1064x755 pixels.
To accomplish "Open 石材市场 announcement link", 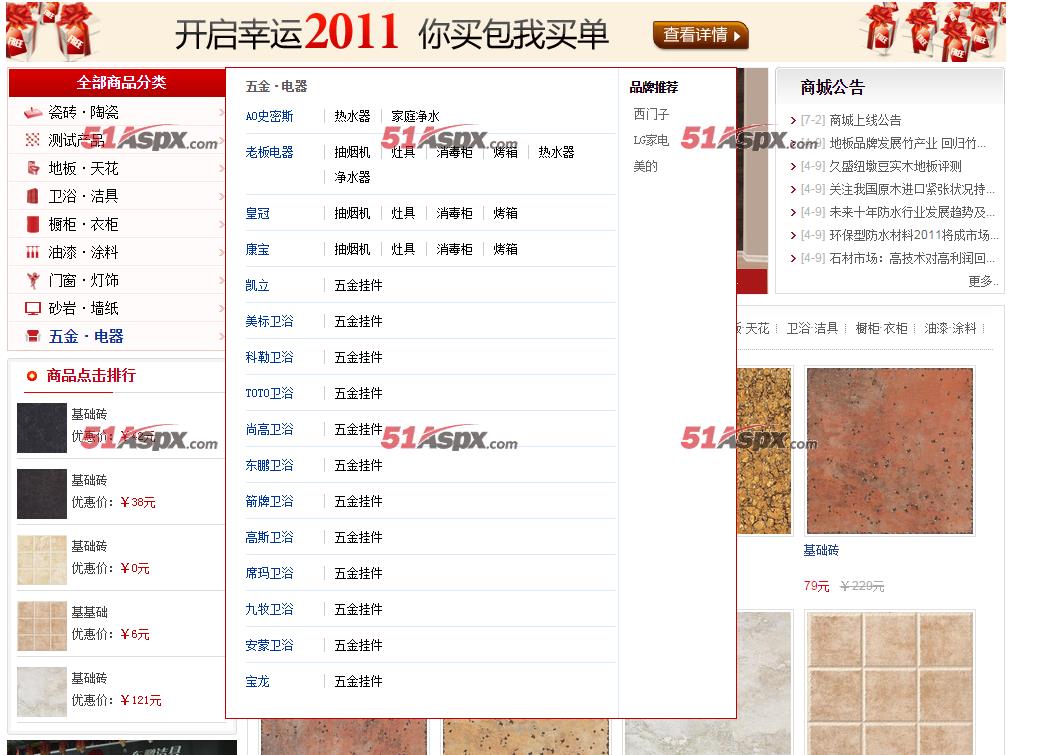I will 911,258.
